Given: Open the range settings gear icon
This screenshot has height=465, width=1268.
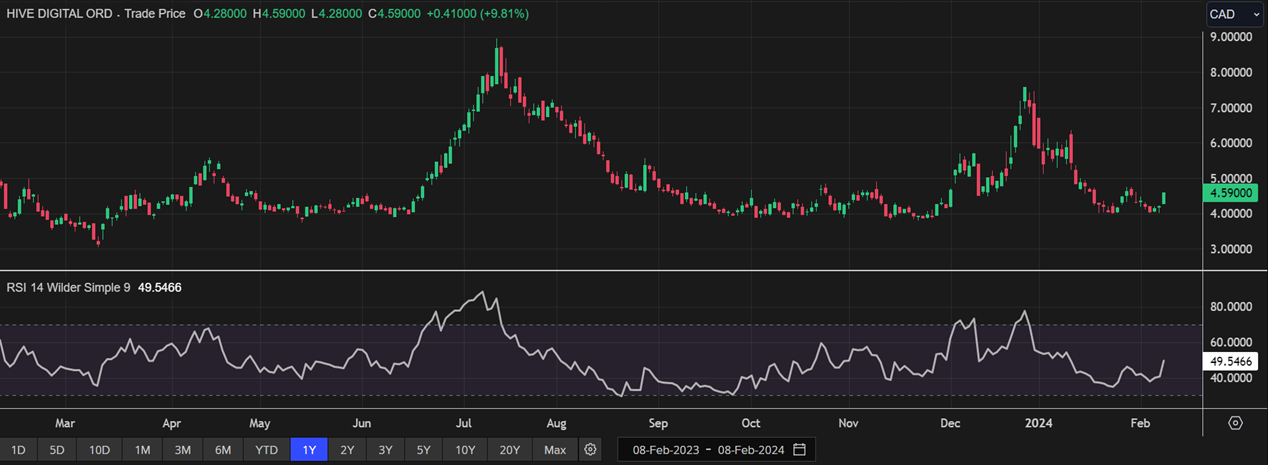Looking at the screenshot, I should (x=591, y=450).
